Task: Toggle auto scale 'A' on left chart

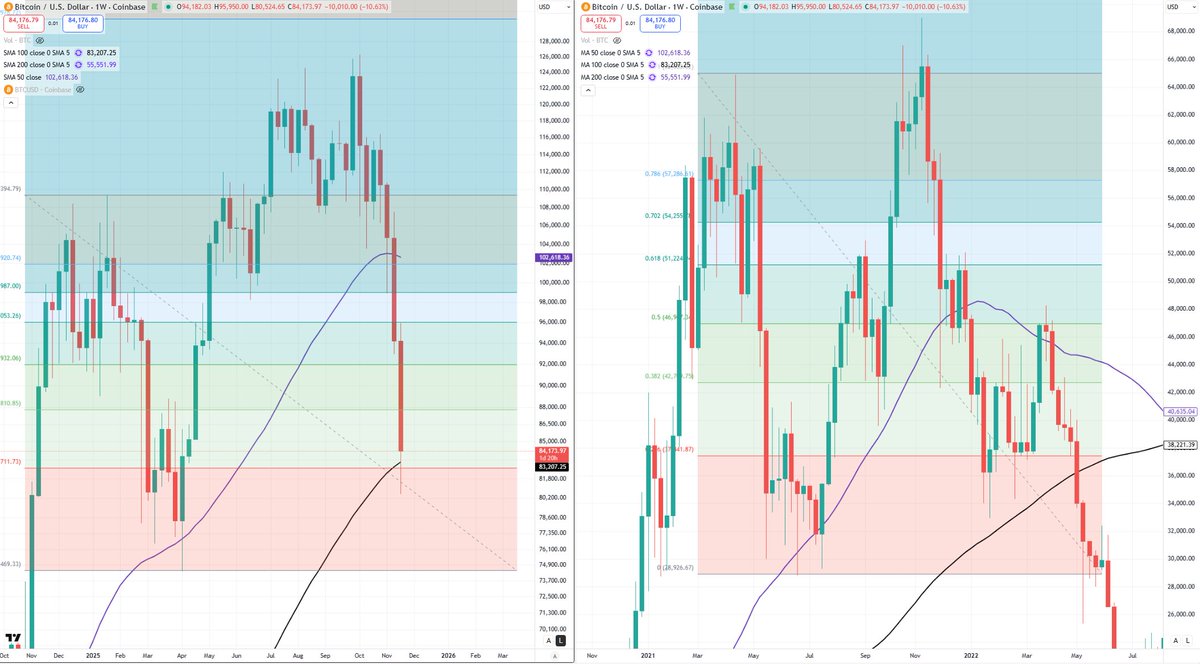Action: pyautogui.click(x=549, y=640)
